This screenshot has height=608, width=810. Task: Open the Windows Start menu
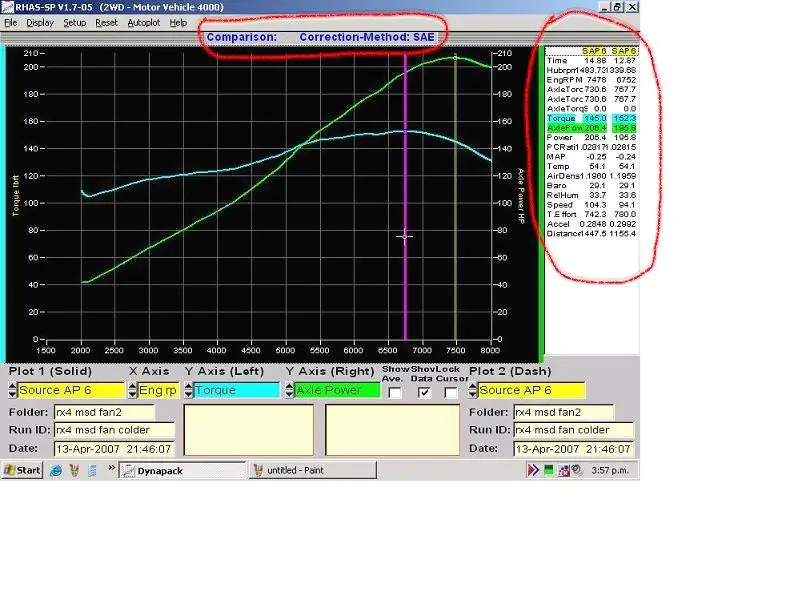point(22,470)
